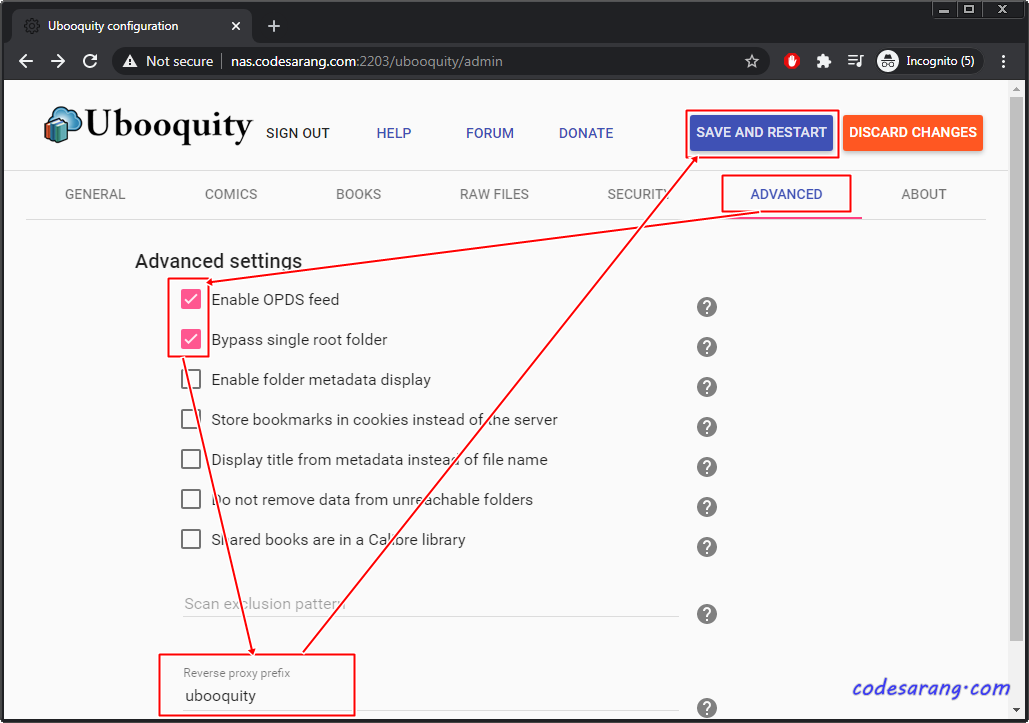Image resolution: width=1029 pixels, height=723 pixels.
Task: Open the Chrome three-dot menu
Action: pos(1003,61)
